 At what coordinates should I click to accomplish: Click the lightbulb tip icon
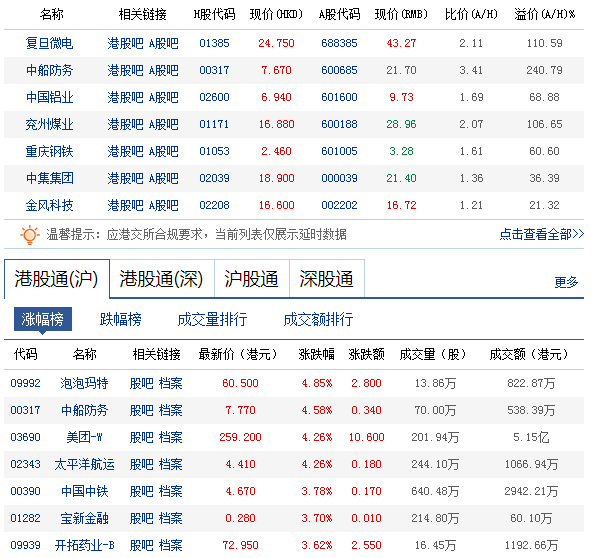point(30,234)
